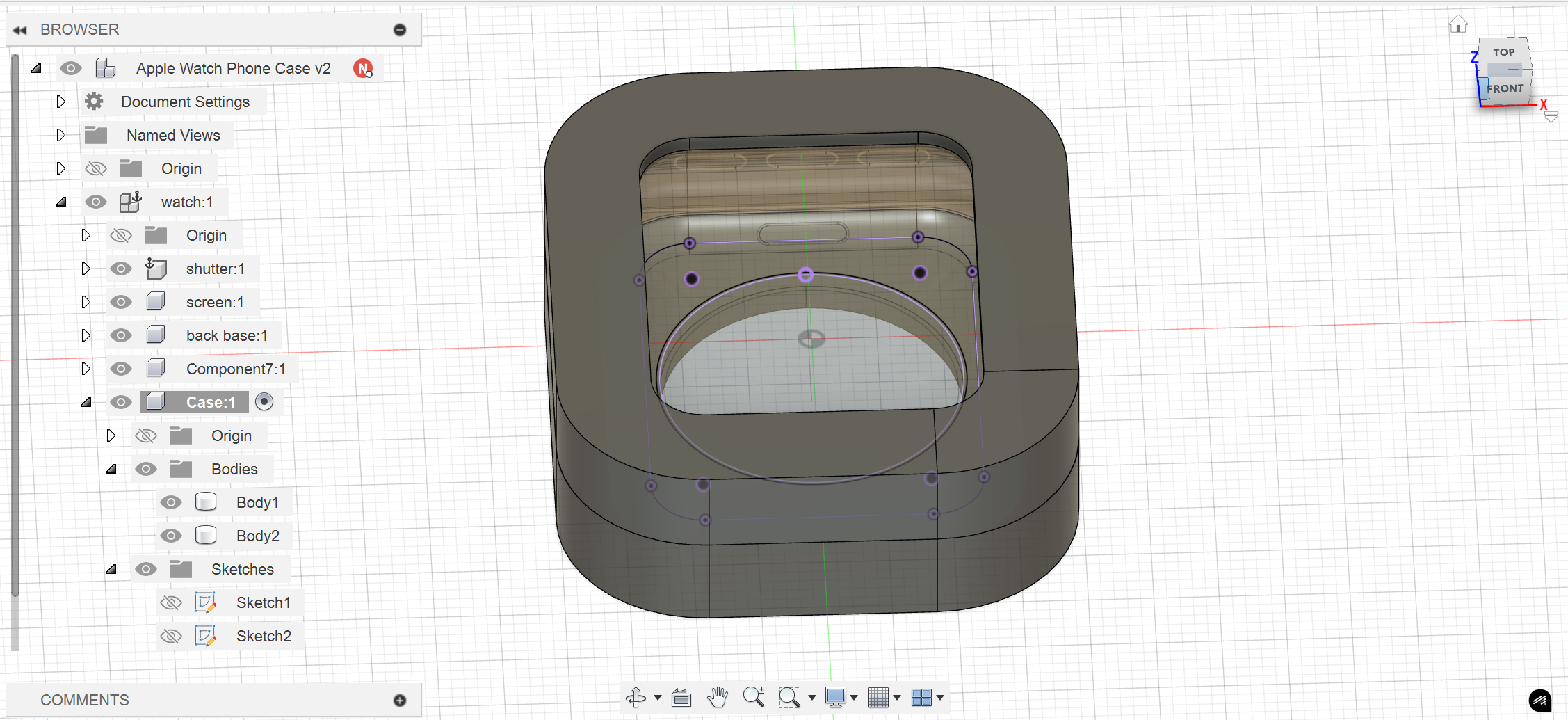
Task: Collapse the Bodies folder
Action: click(112, 469)
